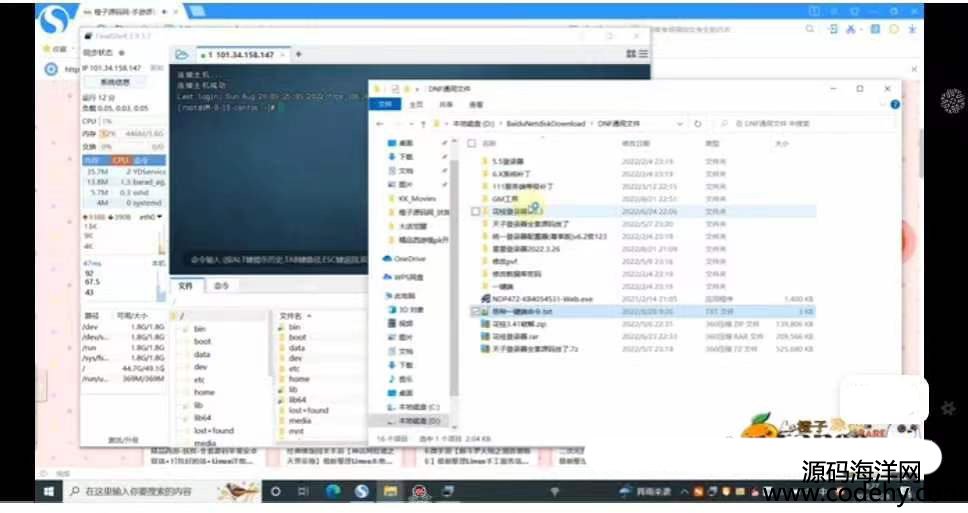Viewport: 968px width, 513px height.
Task: Select media folder in FinalShell file list
Action: pos(299,421)
